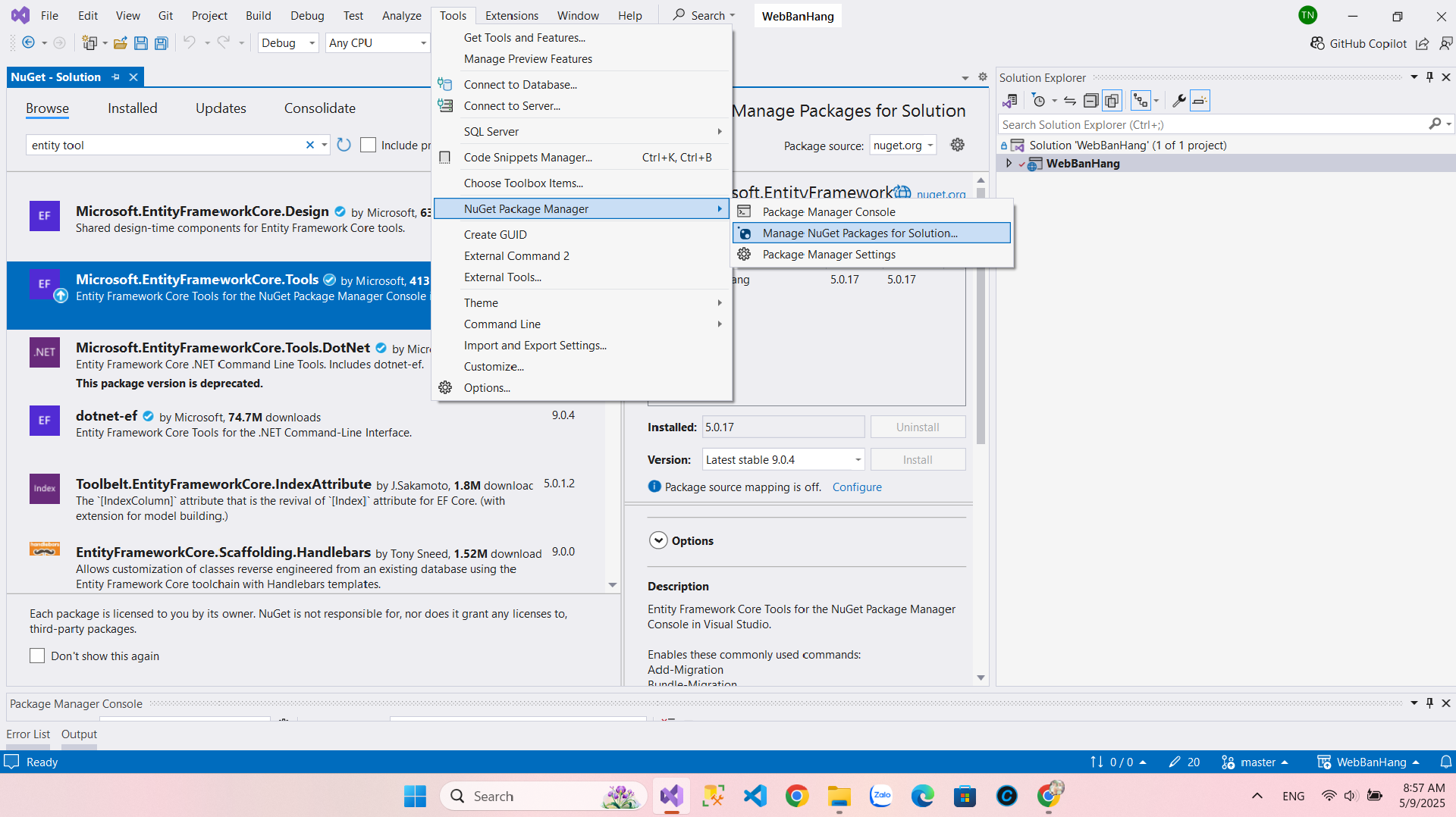Screen dimensions: 1456x817
Task: Open the Theme submenu
Action: 582,302
